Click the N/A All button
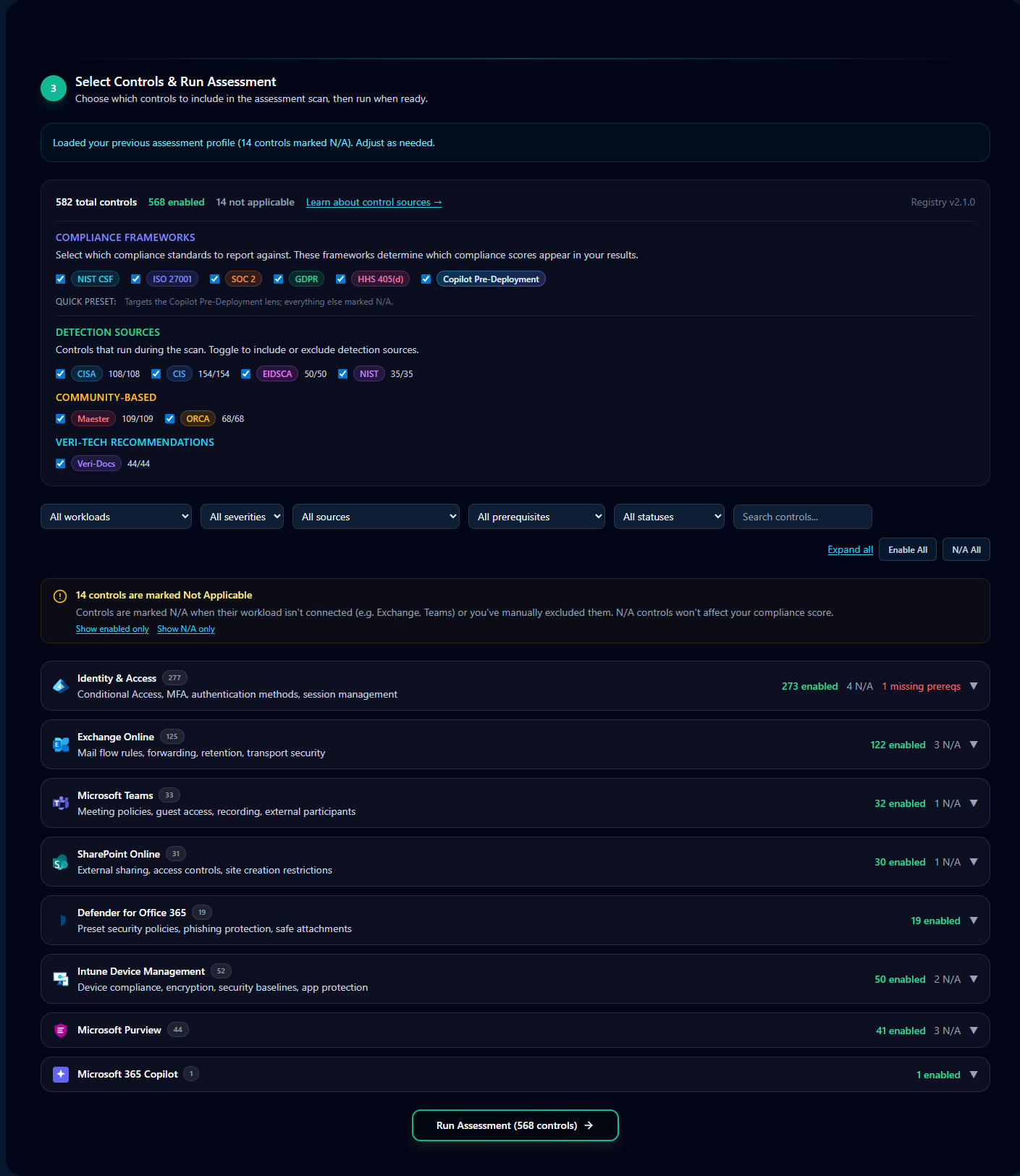 (966, 549)
